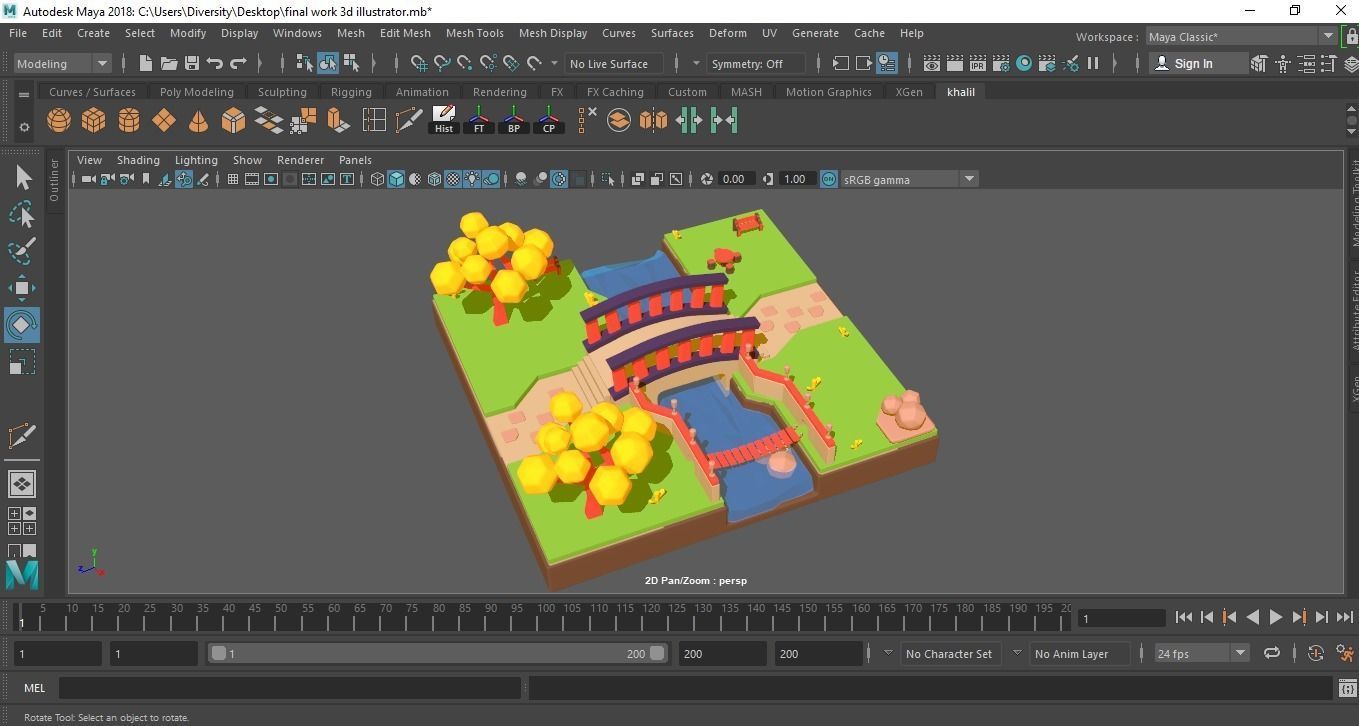This screenshot has width=1359, height=726.
Task: Toggle viewport grid display icon
Action: pyautogui.click(x=232, y=179)
